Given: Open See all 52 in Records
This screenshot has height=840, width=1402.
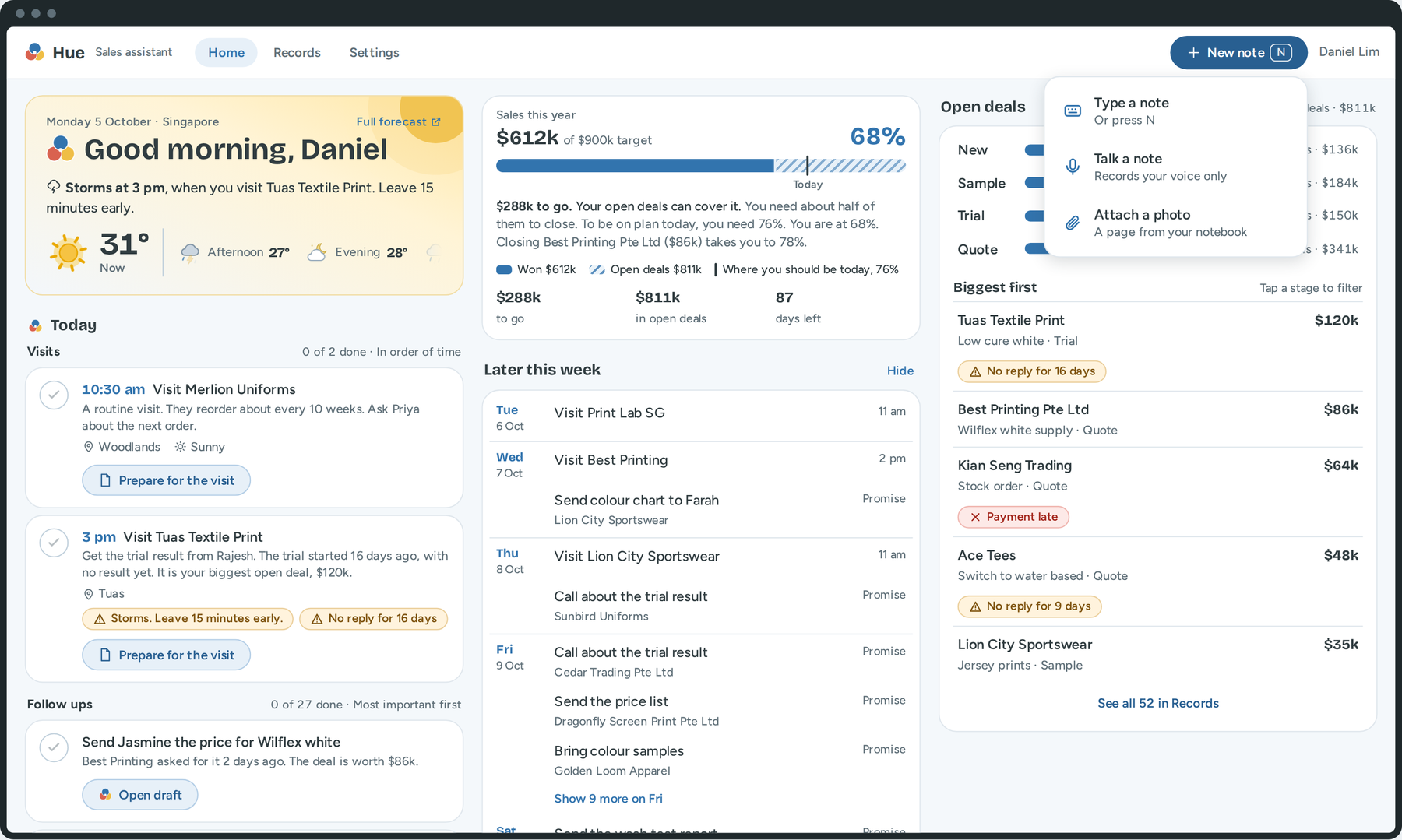Looking at the screenshot, I should [x=1157, y=703].
